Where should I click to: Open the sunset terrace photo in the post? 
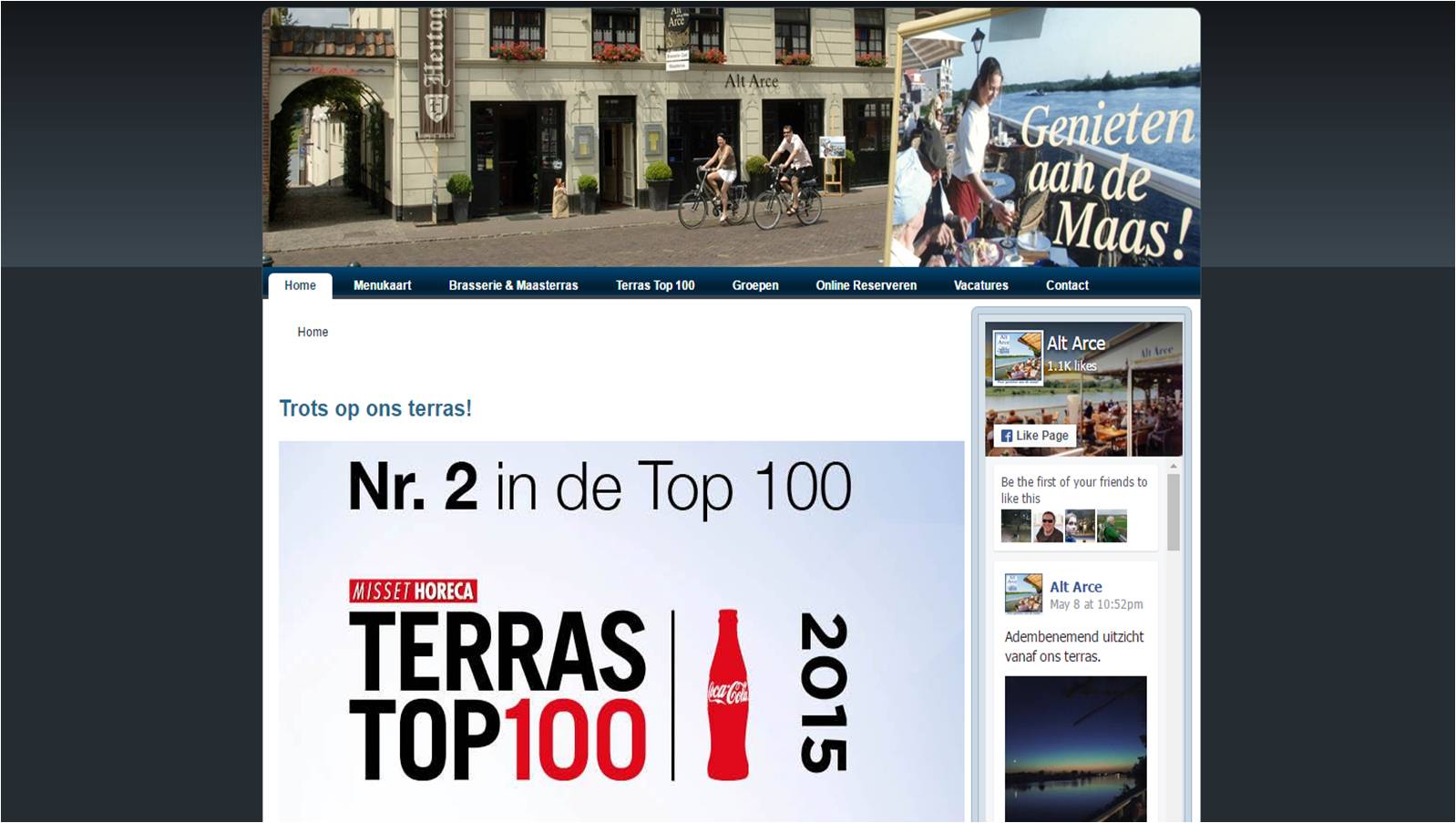(x=1075, y=747)
